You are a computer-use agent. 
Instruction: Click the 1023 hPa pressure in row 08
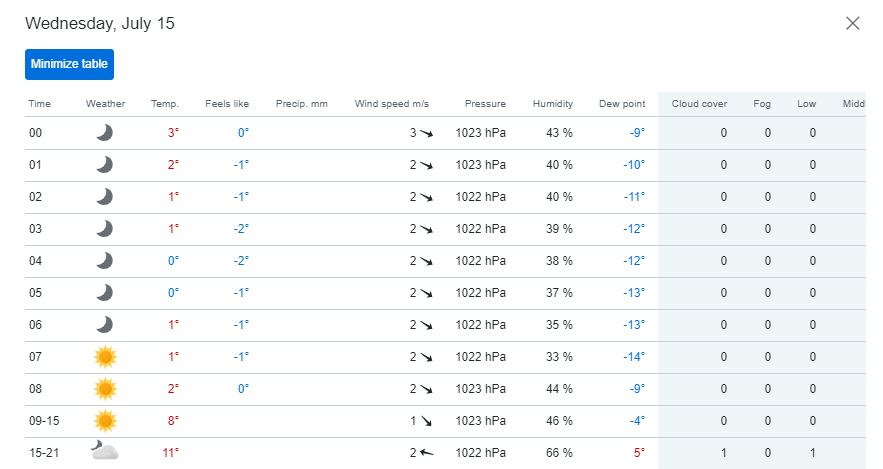pos(480,388)
